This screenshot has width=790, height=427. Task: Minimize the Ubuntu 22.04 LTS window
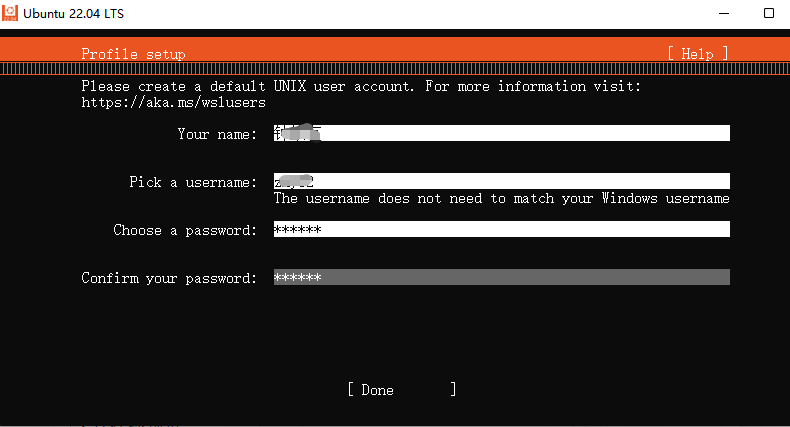(723, 14)
